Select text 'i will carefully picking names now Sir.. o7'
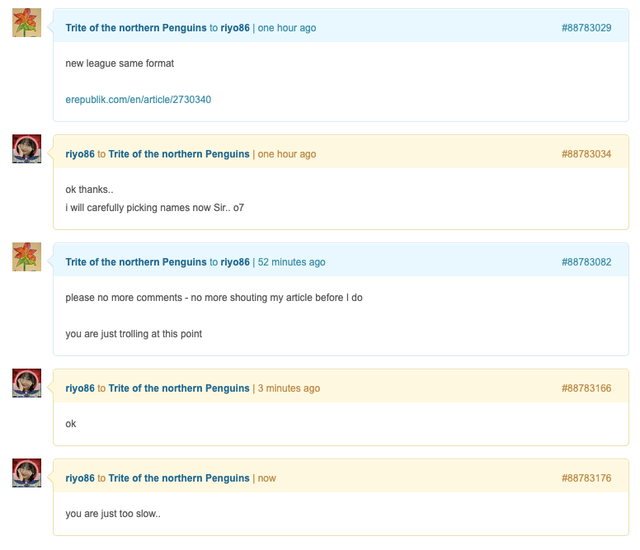The image size is (640, 550). (x=155, y=208)
